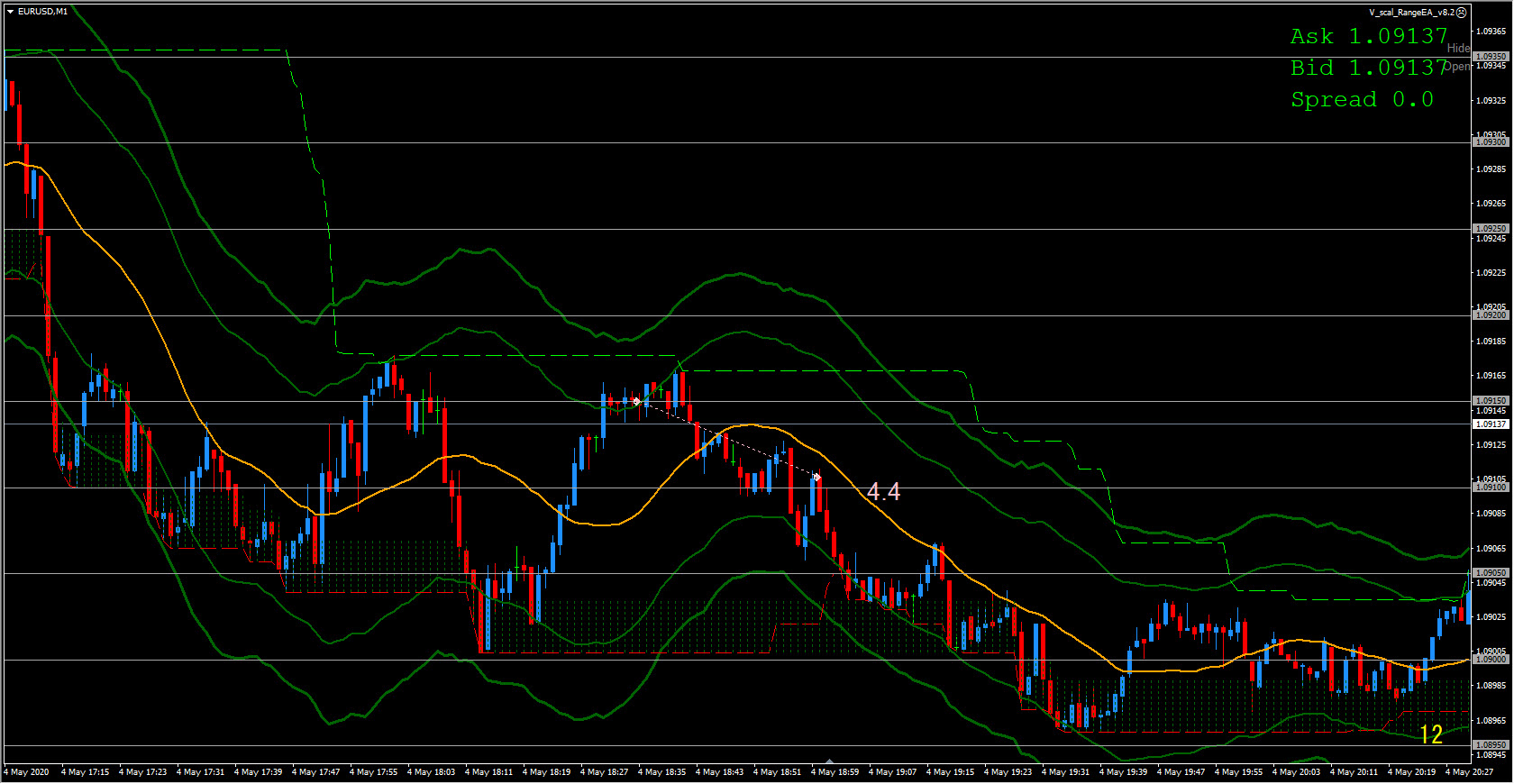Click the 1.09150 level label on the price axis
Viewport: 1514px width, 784px height.
[x=1491, y=401]
